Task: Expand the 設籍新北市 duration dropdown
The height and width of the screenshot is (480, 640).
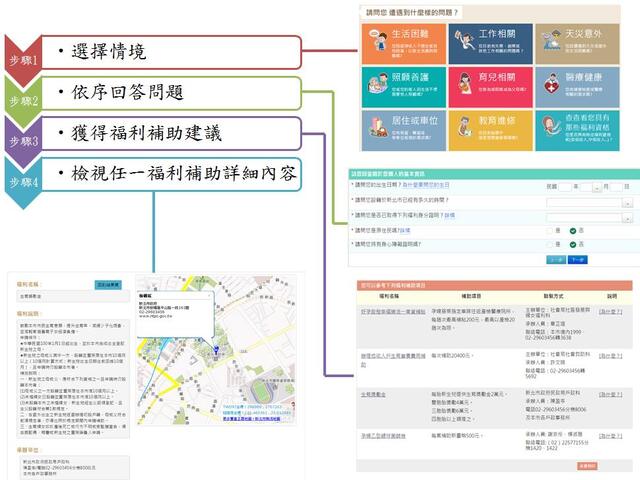Action: (628, 201)
